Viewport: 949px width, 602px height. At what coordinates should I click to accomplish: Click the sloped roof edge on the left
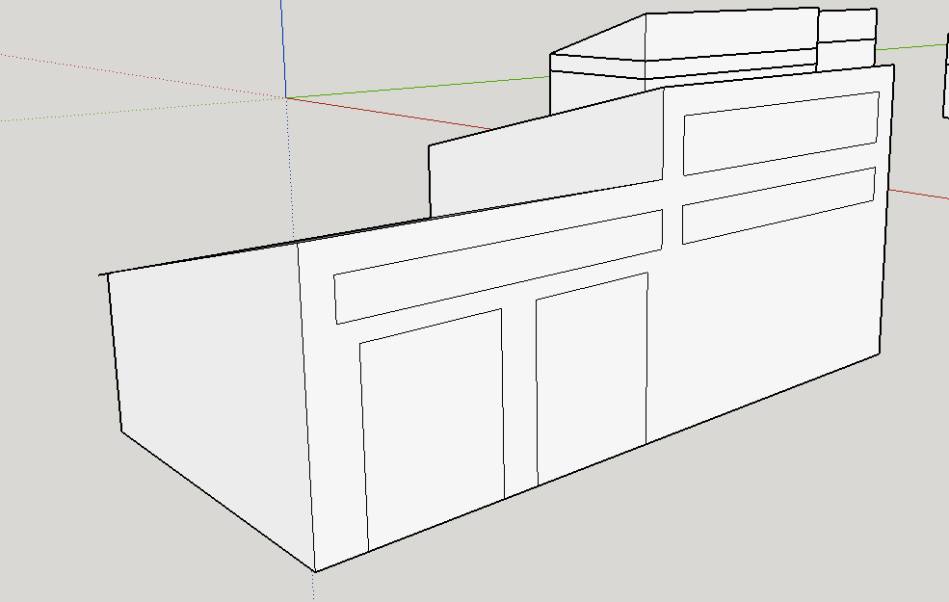click(x=200, y=257)
